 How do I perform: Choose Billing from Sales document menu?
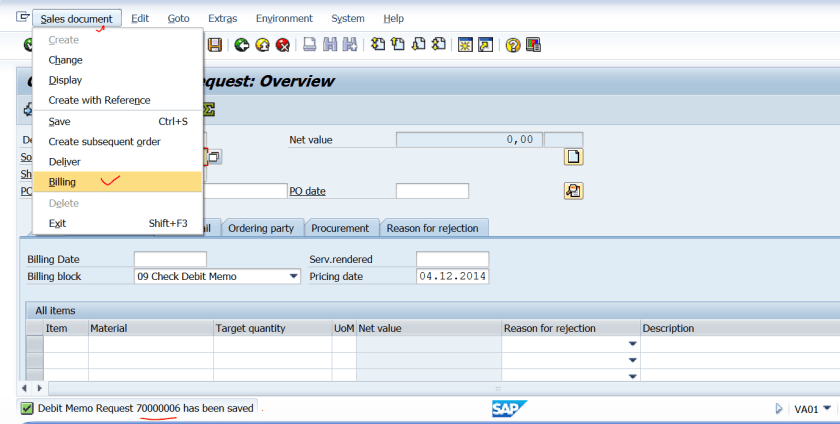[62, 182]
